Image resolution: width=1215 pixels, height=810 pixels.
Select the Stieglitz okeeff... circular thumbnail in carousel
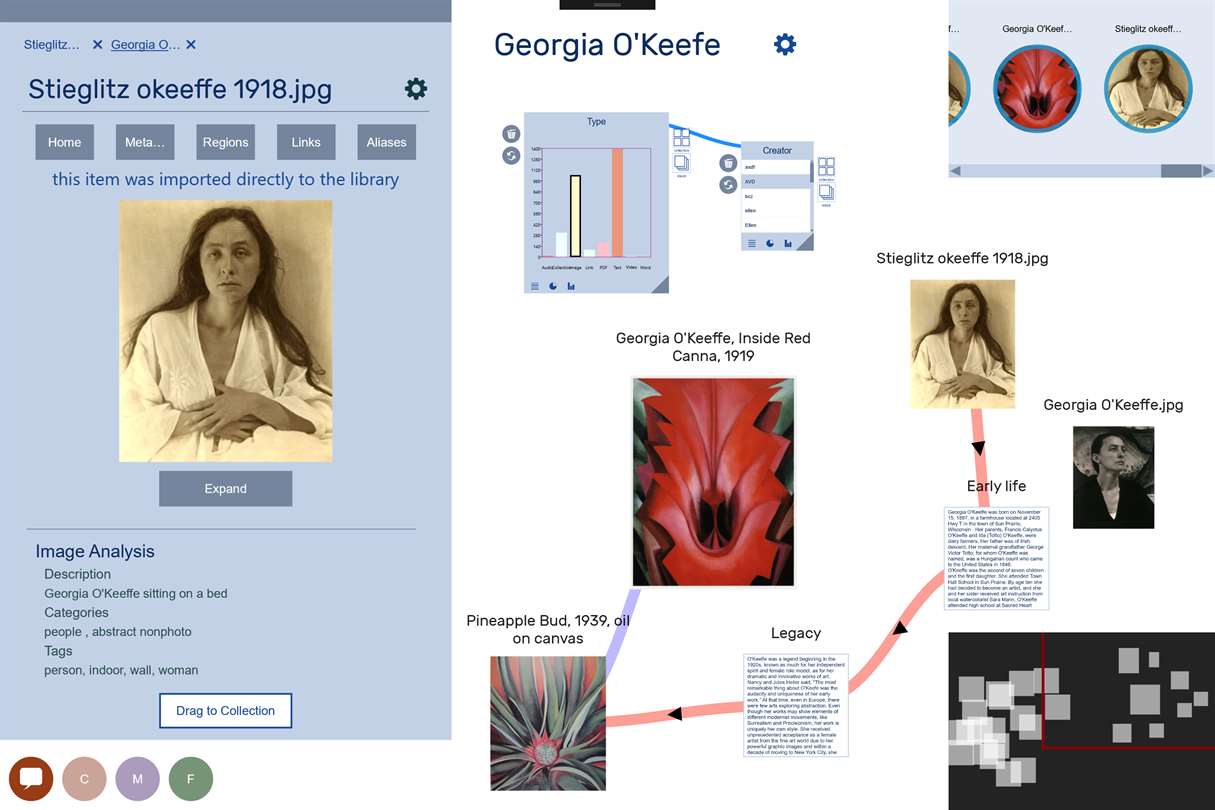coord(1148,89)
